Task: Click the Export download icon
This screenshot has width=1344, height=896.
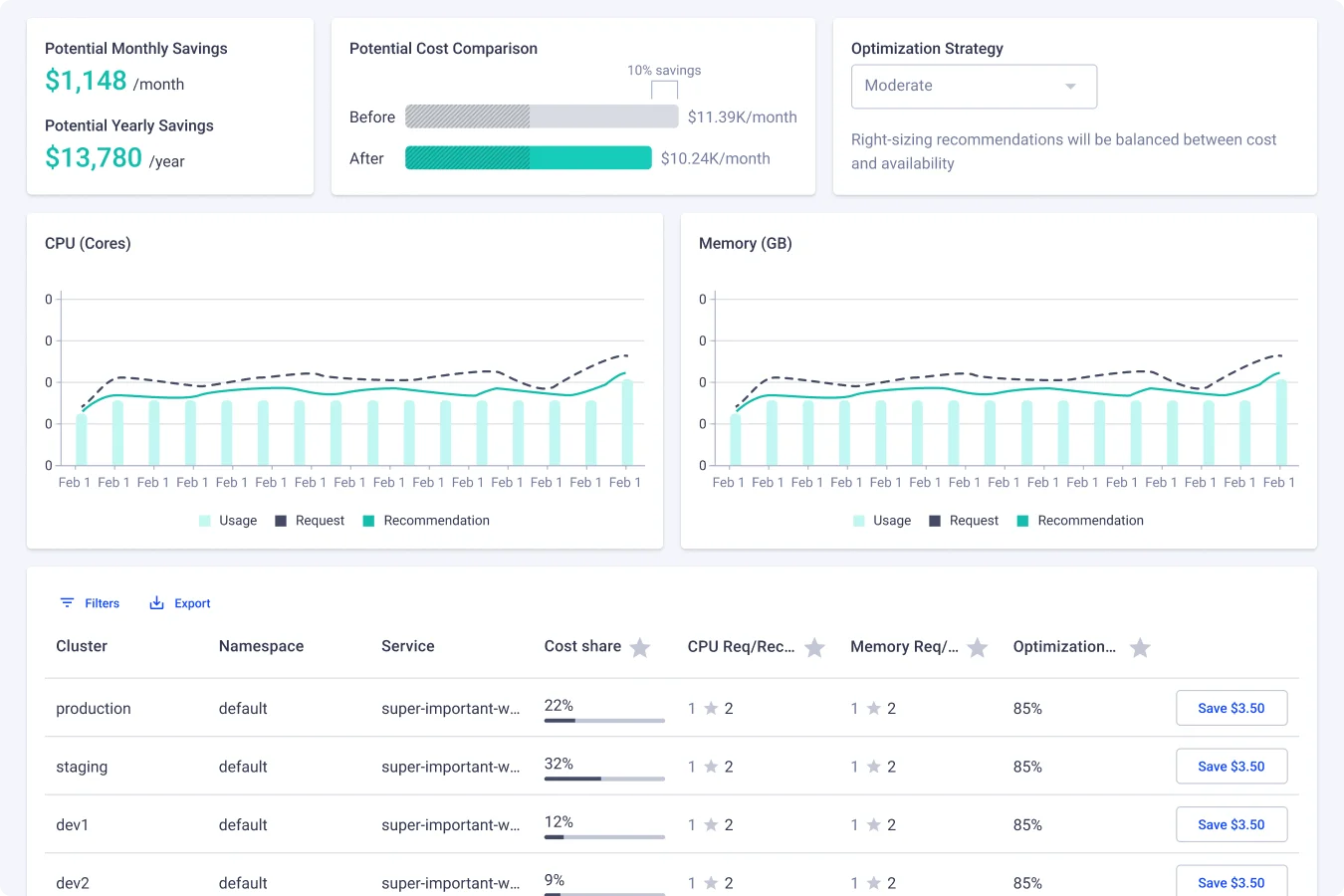Action: [x=156, y=603]
